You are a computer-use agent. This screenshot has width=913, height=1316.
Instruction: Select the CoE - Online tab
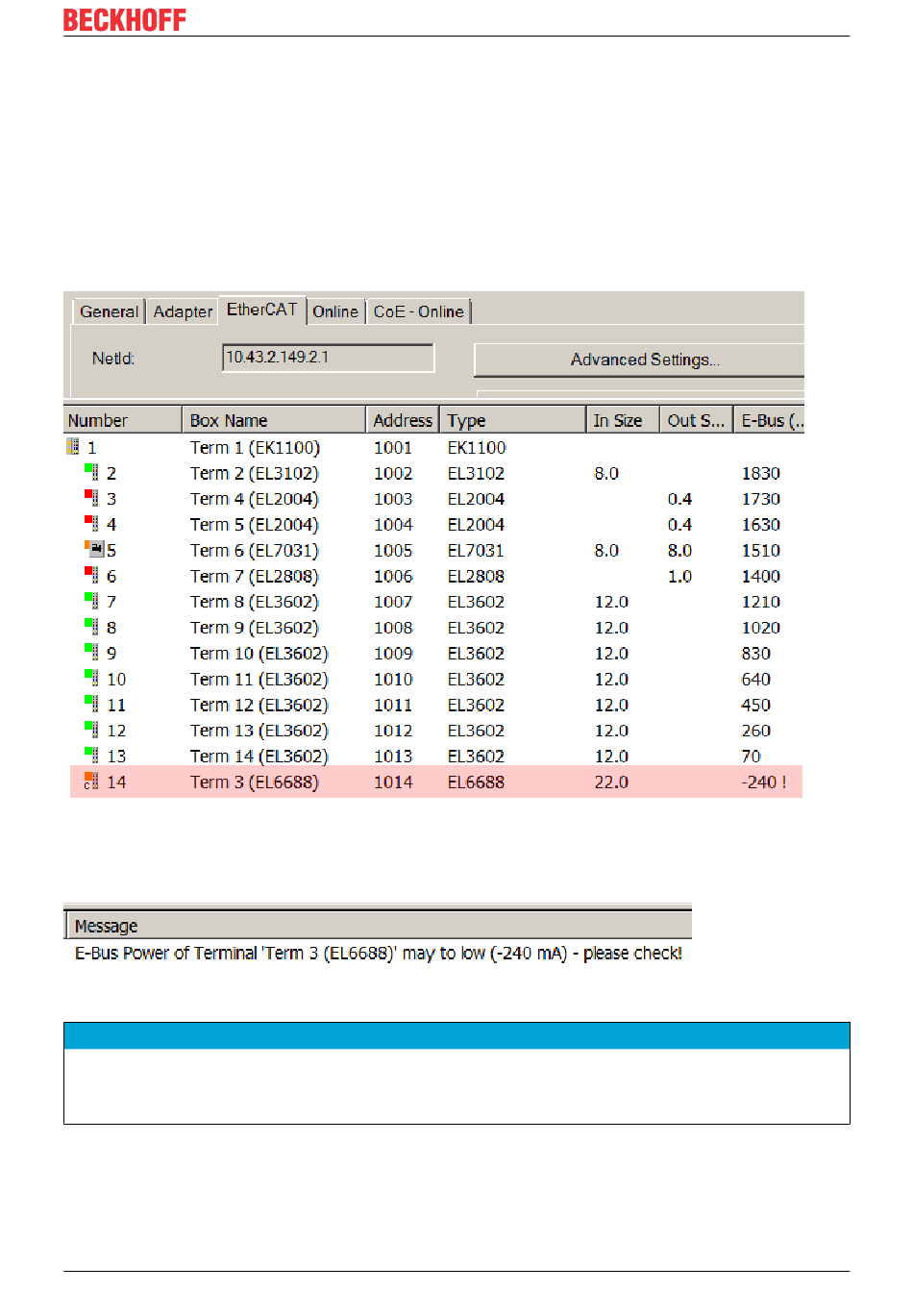pos(418,311)
